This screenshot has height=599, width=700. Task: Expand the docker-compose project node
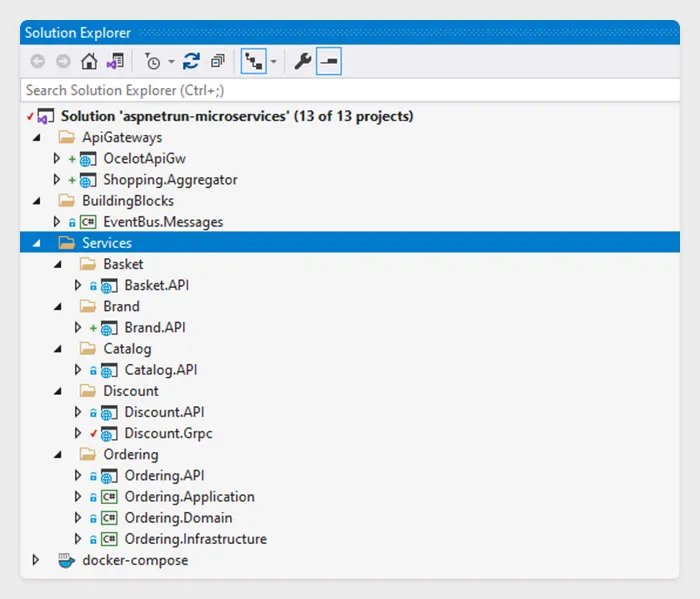coord(37,560)
